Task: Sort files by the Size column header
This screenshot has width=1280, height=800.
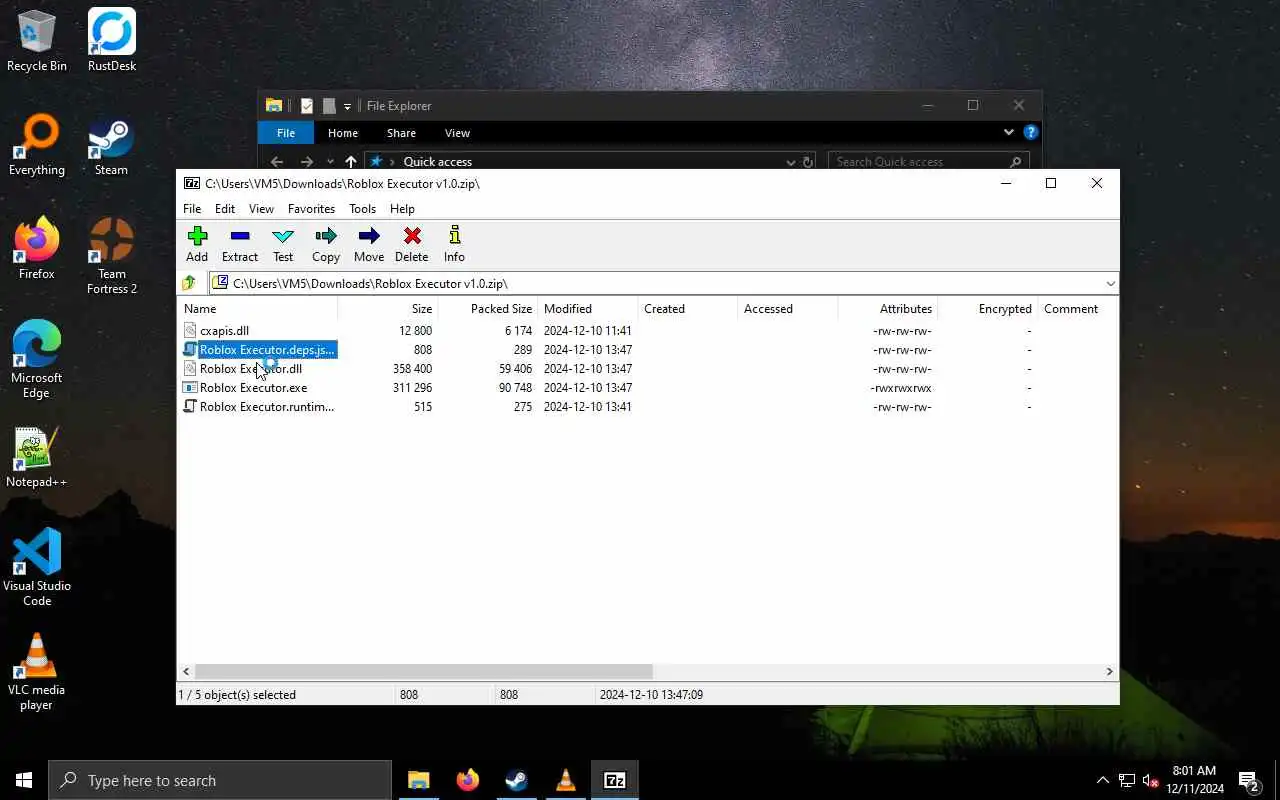Action: [388, 309]
